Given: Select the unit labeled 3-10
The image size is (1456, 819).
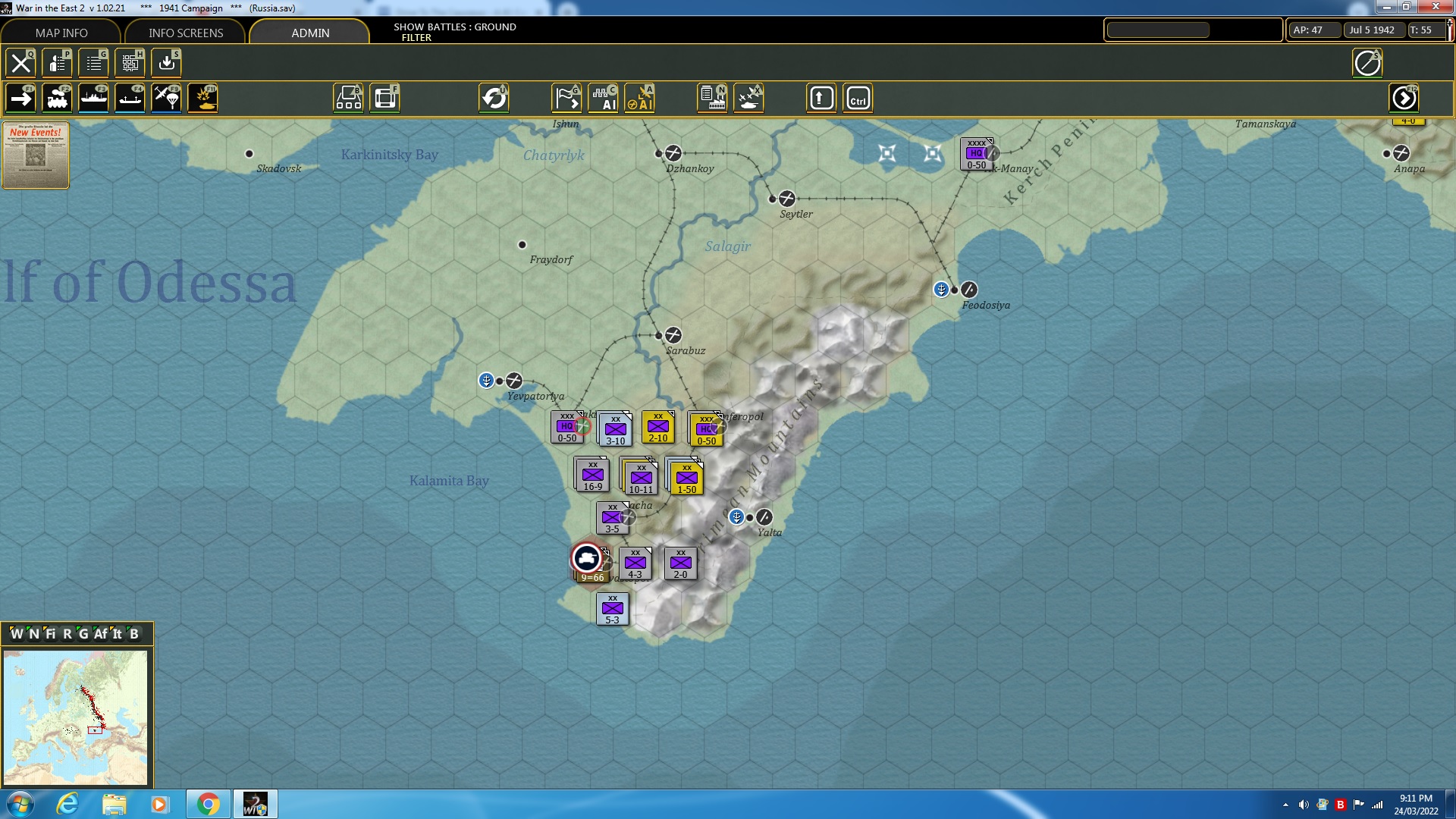Looking at the screenshot, I should pyautogui.click(x=616, y=430).
